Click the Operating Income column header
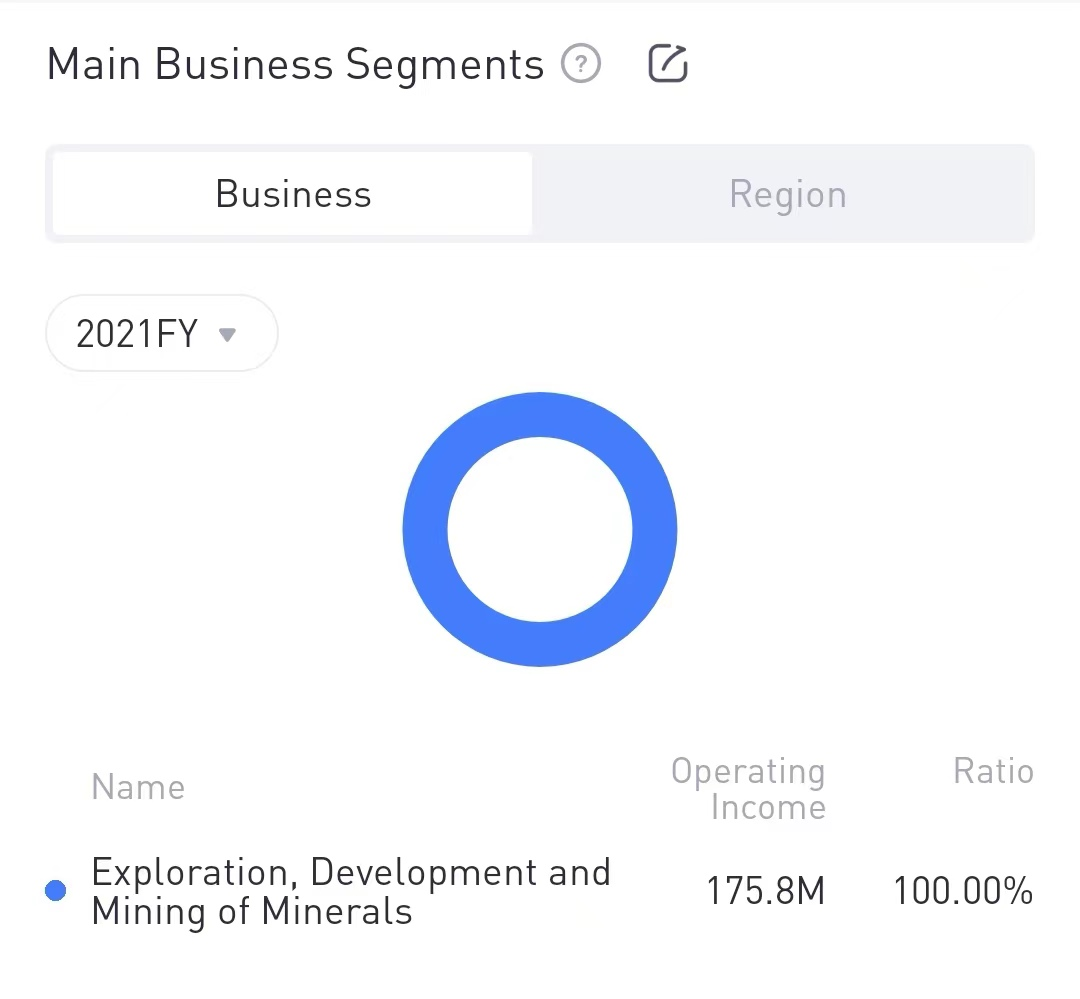The height and width of the screenshot is (999, 1080). (x=748, y=789)
